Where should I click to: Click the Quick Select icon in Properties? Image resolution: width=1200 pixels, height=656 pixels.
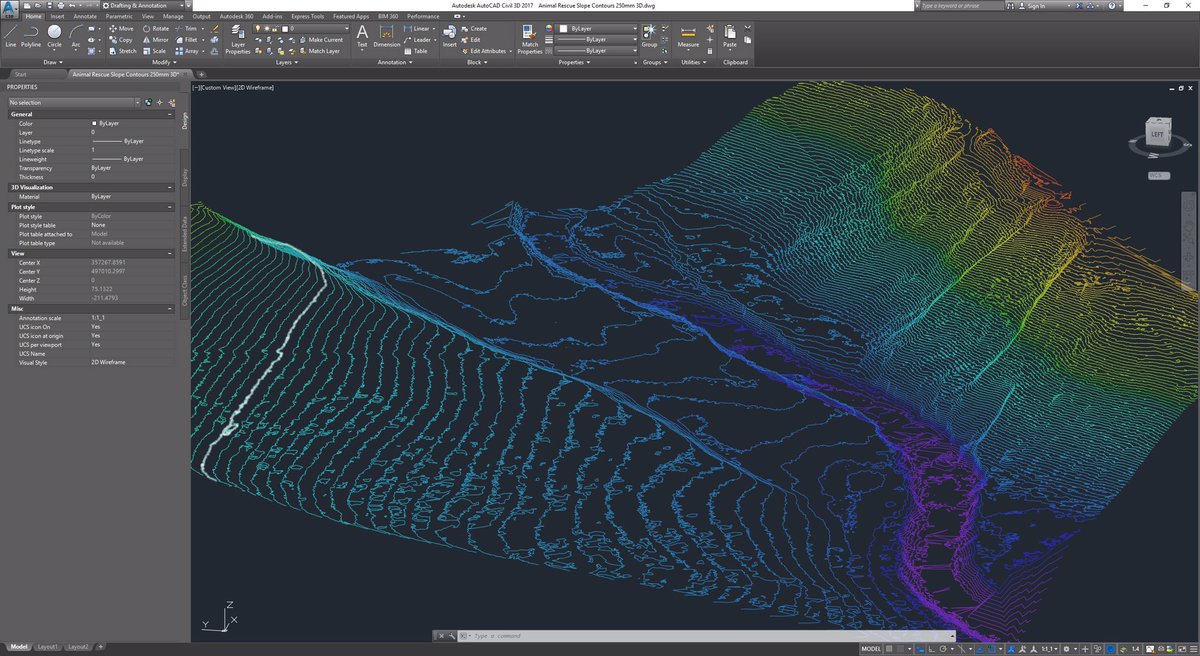point(170,102)
